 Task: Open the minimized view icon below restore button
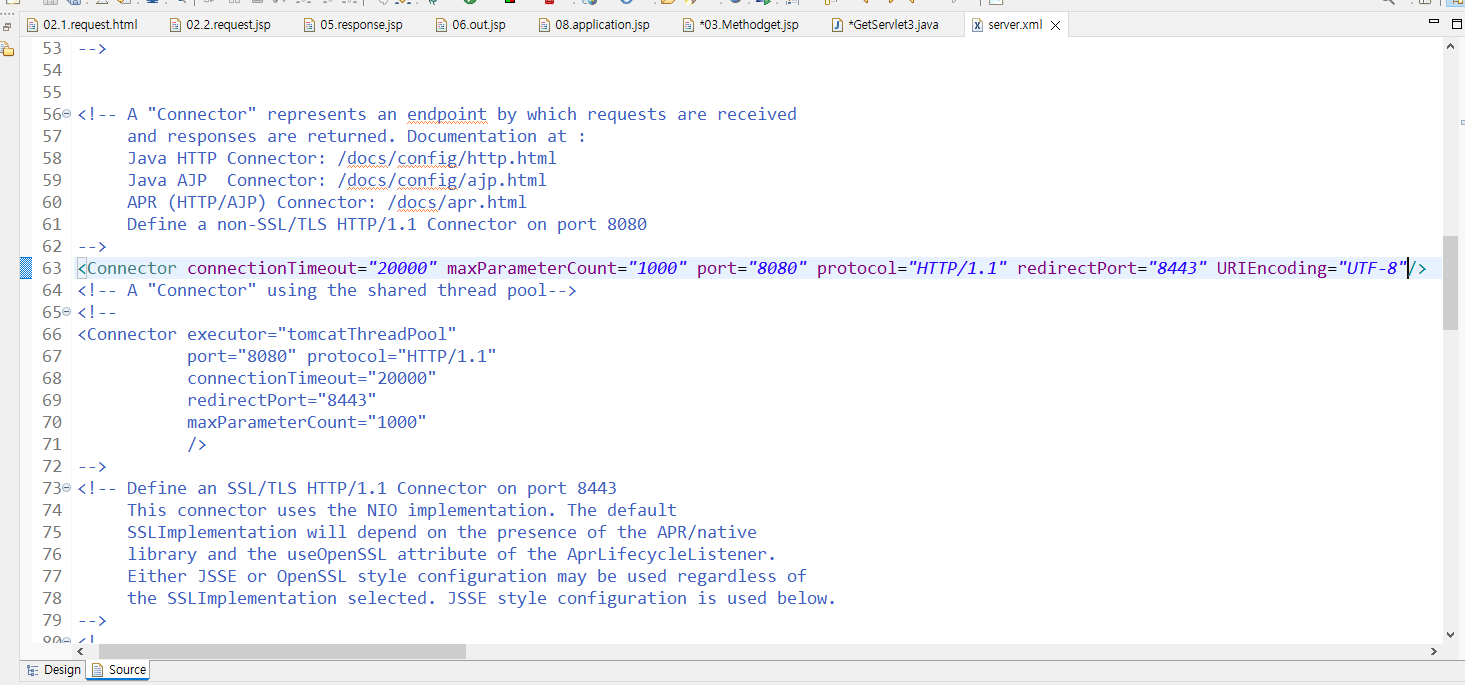tap(7, 48)
